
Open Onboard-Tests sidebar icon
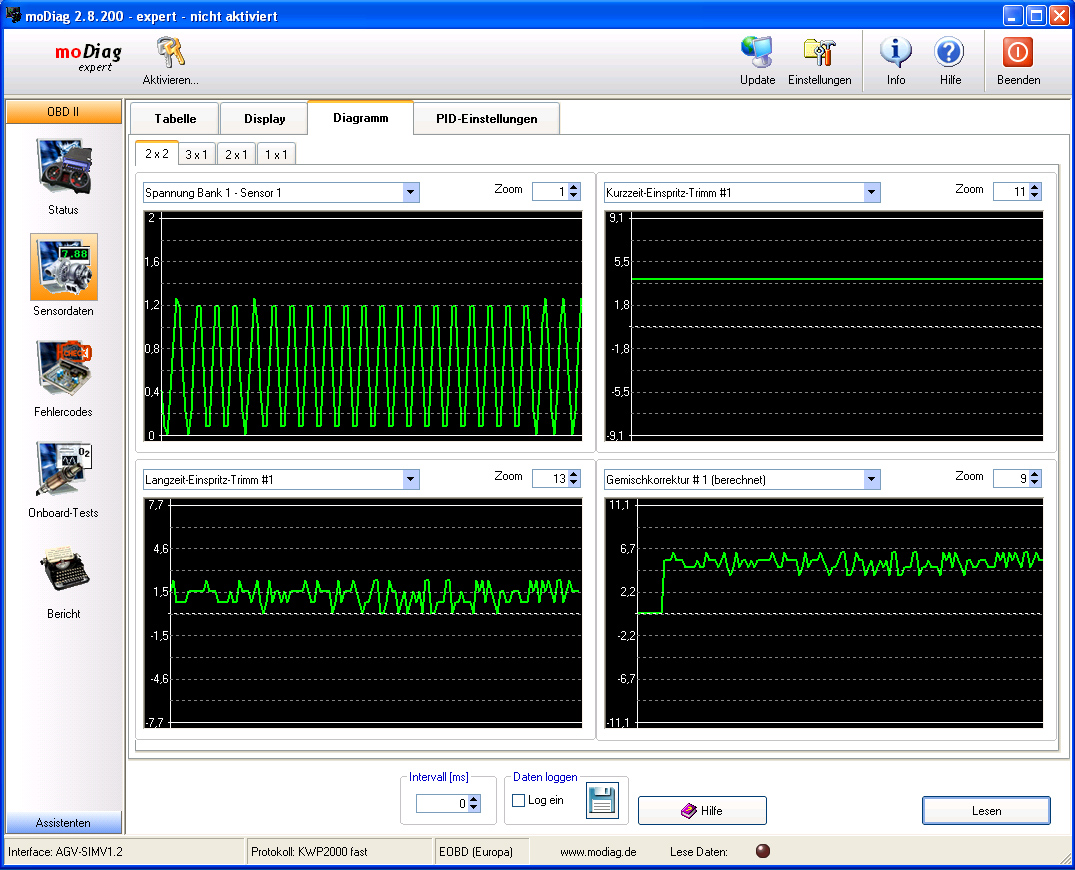coord(64,470)
